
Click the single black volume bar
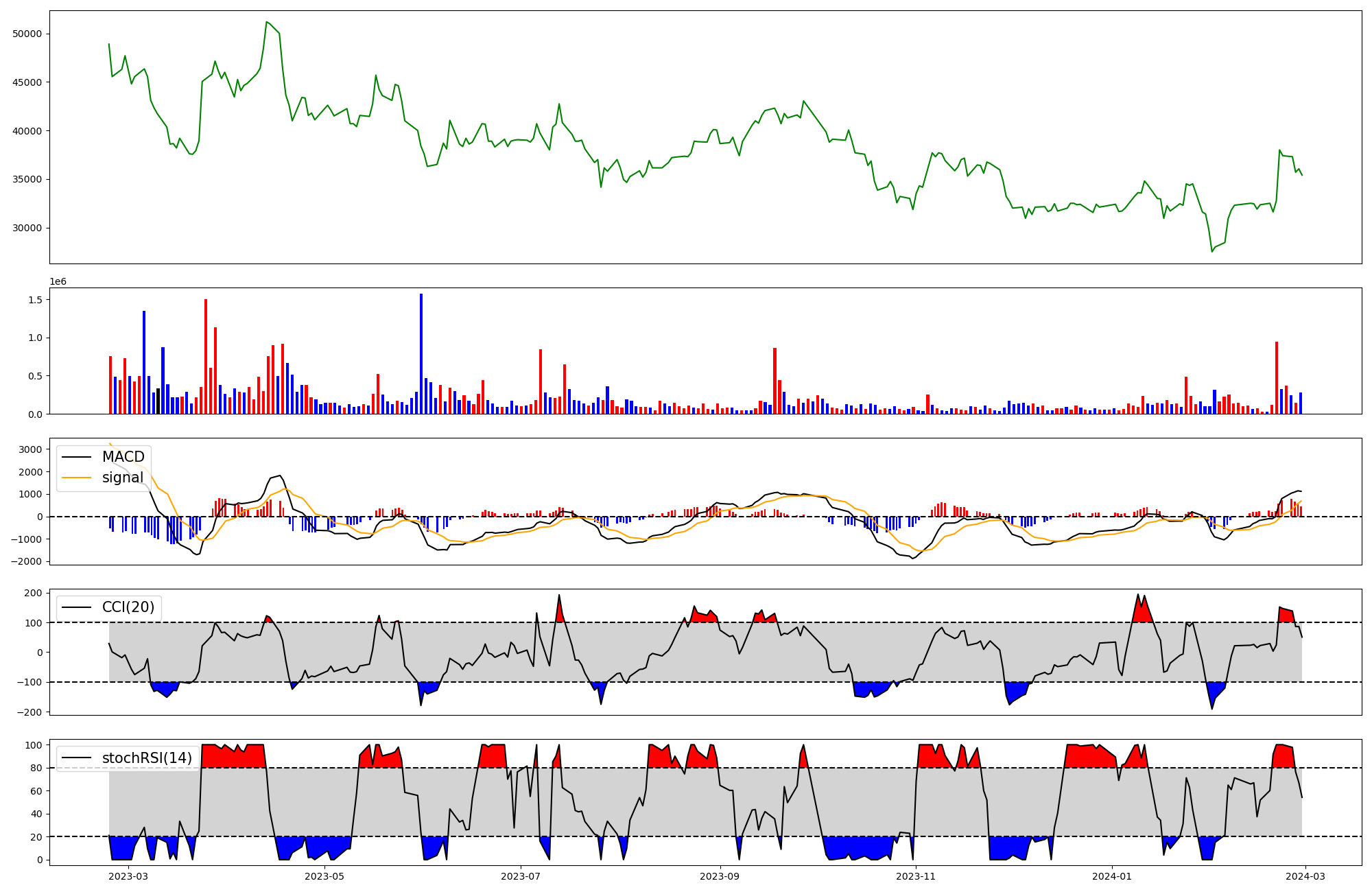point(158,401)
